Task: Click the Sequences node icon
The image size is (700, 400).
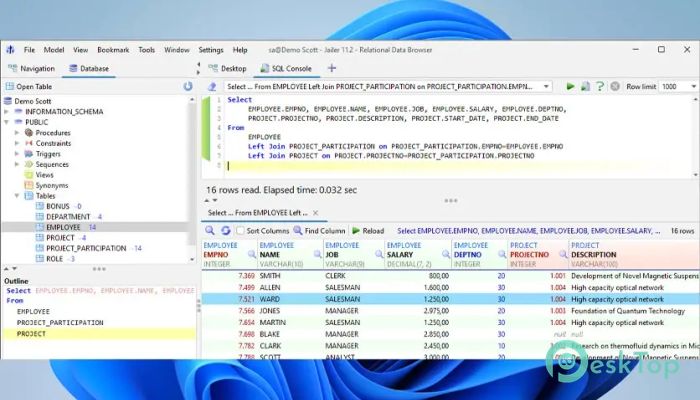Action: [29, 164]
